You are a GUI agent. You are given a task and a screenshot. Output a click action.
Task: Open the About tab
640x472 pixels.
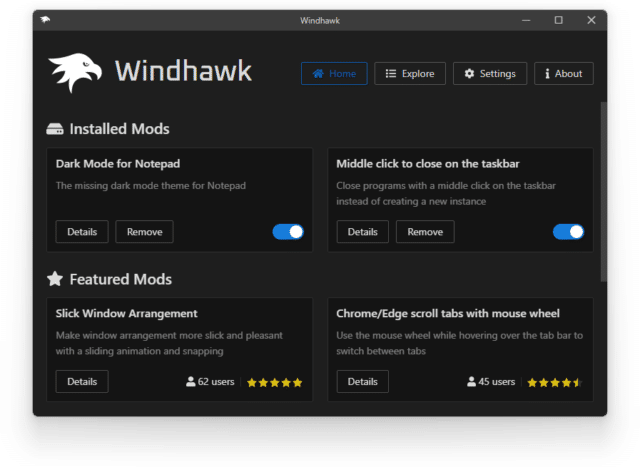click(x=564, y=73)
